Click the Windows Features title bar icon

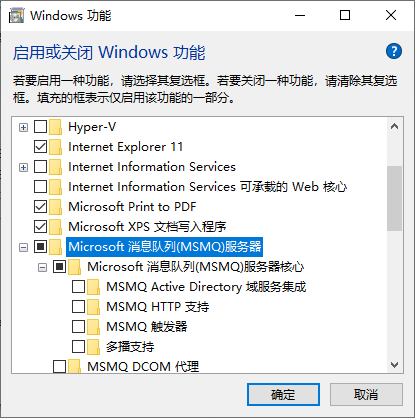pos(16,16)
